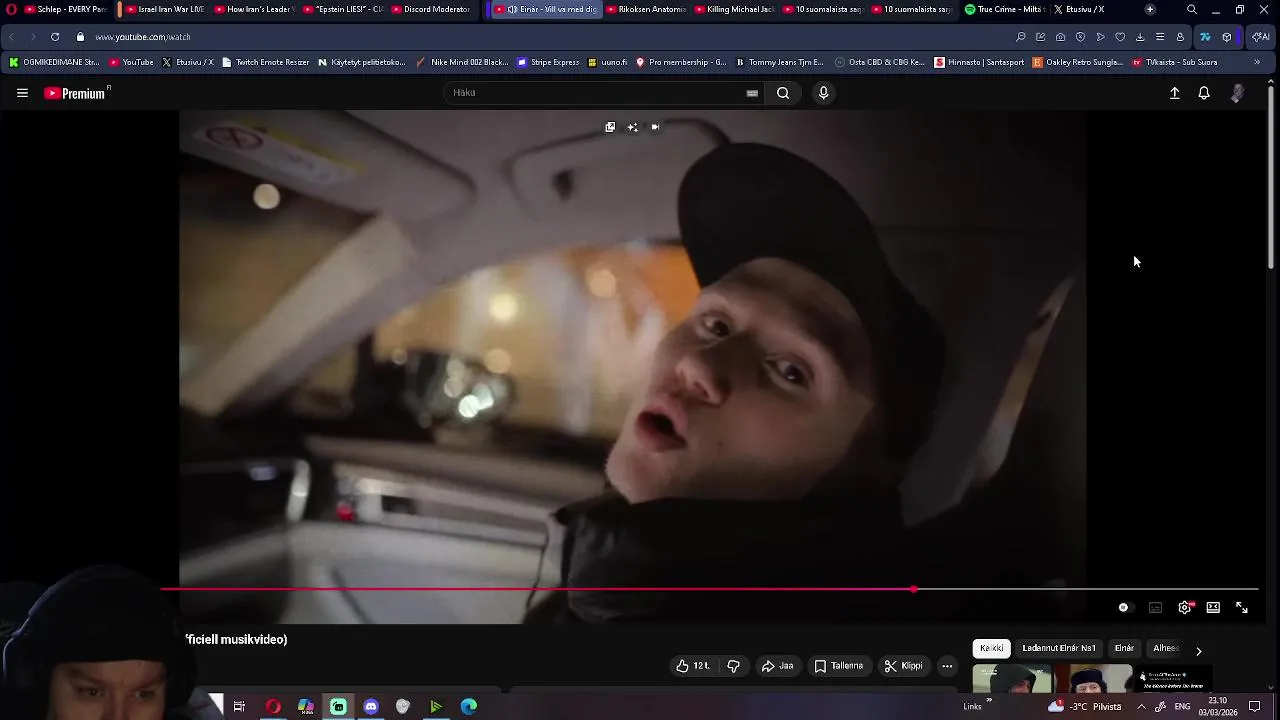
Task: Seek using the red video progress bar
Action: tap(709, 589)
